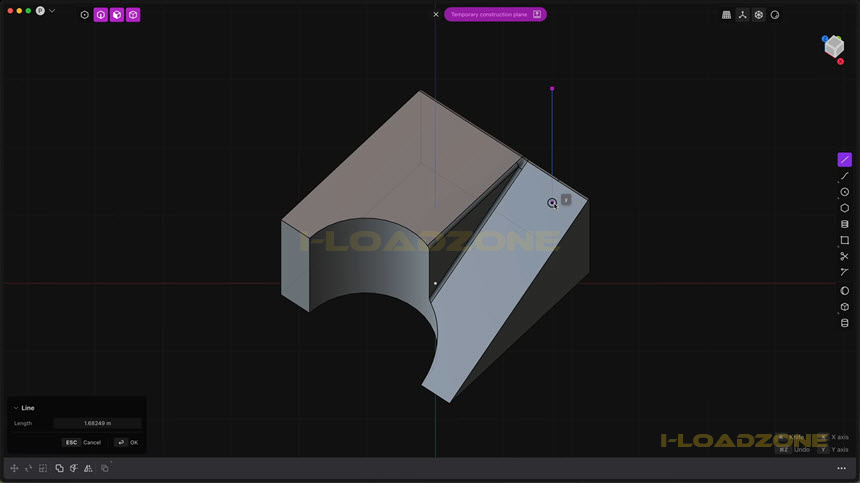Dismiss the temporary construction plane
Image resolution: width=860 pixels, height=483 pixels.
[436, 14]
